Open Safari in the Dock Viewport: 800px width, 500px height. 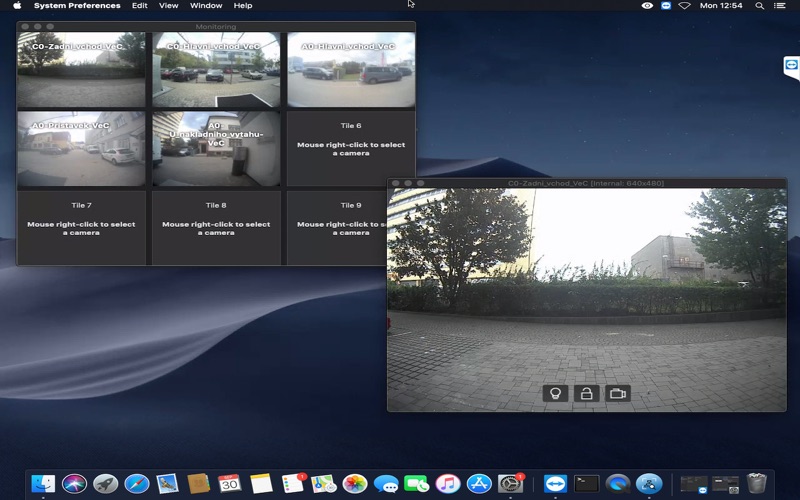(137, 483)
